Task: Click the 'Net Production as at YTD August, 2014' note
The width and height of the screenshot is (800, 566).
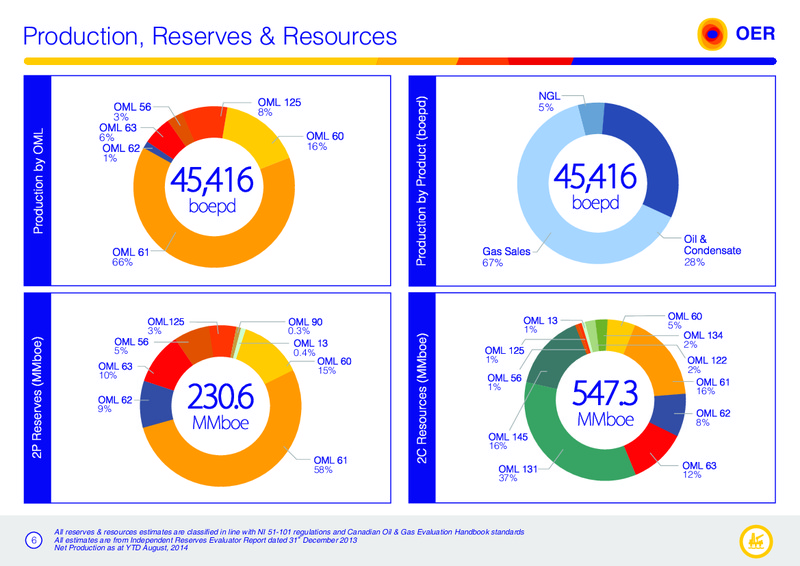Action: tap(121, 548)
